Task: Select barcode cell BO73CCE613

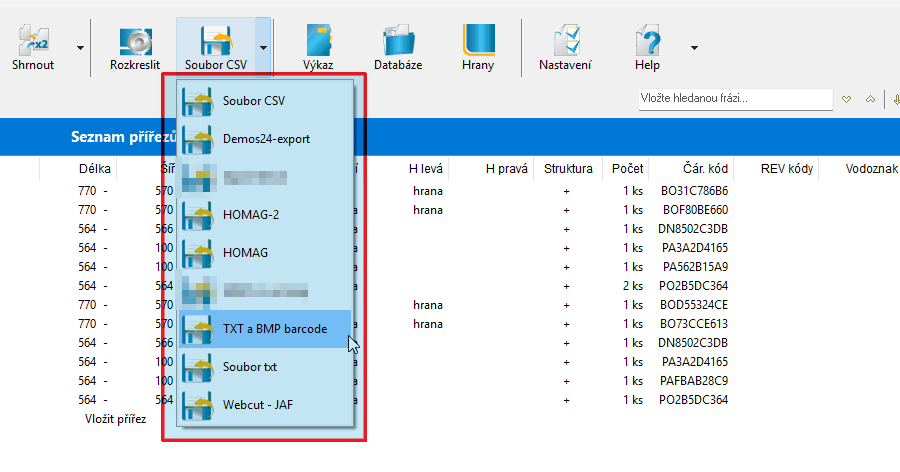Action: click(694, 324)
